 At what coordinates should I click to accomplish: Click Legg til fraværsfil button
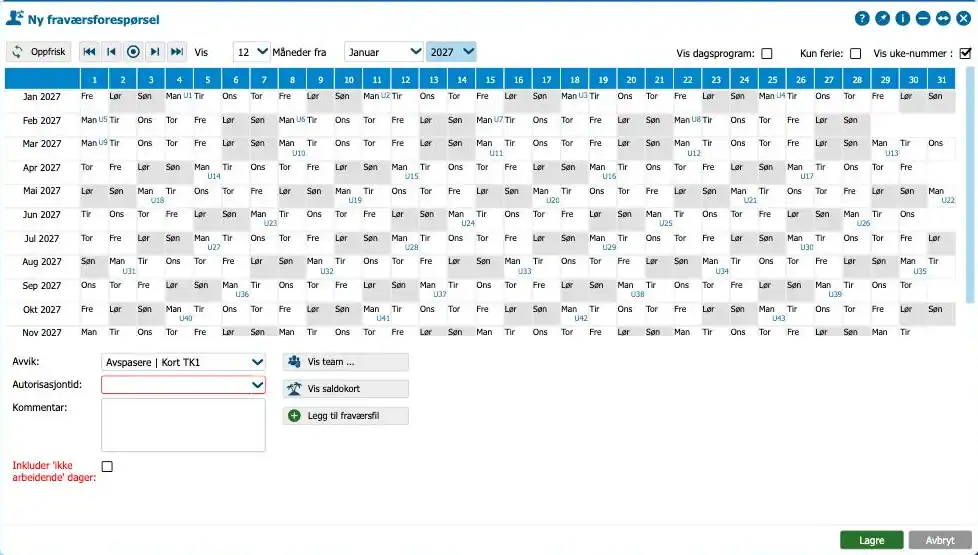click(346, 415)
